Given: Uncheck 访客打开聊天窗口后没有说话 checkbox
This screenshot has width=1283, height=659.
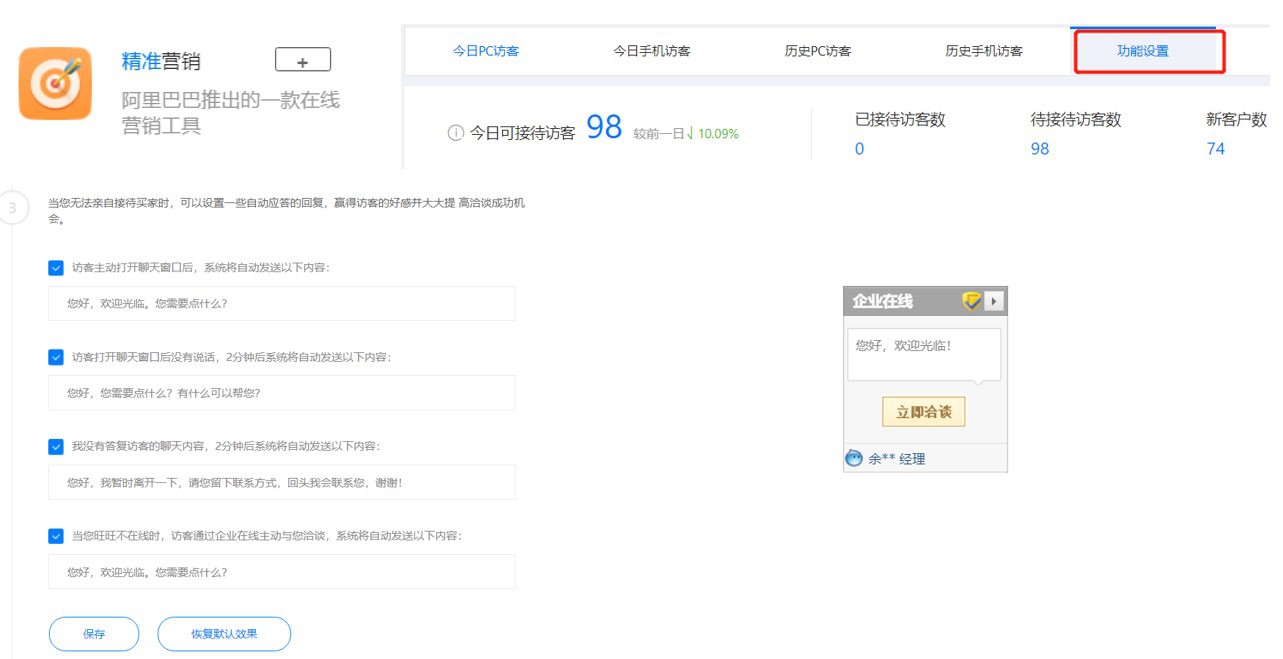Looking at the screenshot, I should [x=56, y=357].
